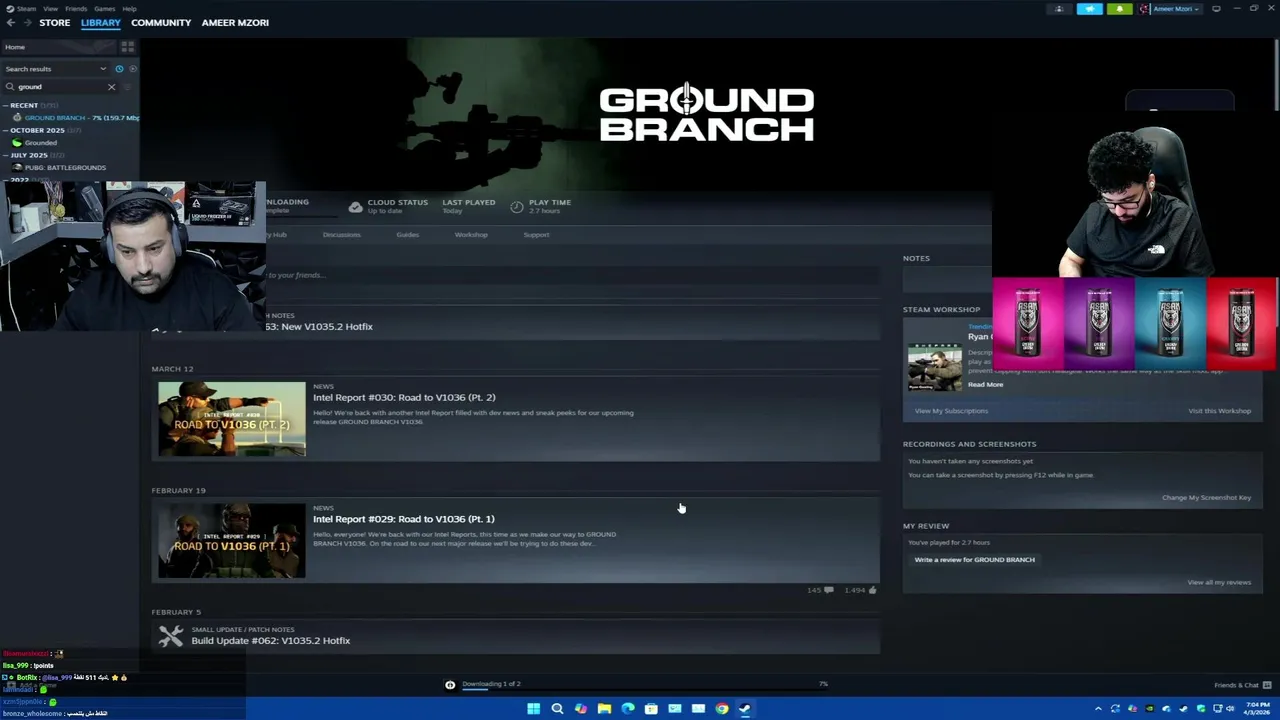Open 'Intel Report #029: Road to V1036 (Pt. 1)' title

click(404, 519)
